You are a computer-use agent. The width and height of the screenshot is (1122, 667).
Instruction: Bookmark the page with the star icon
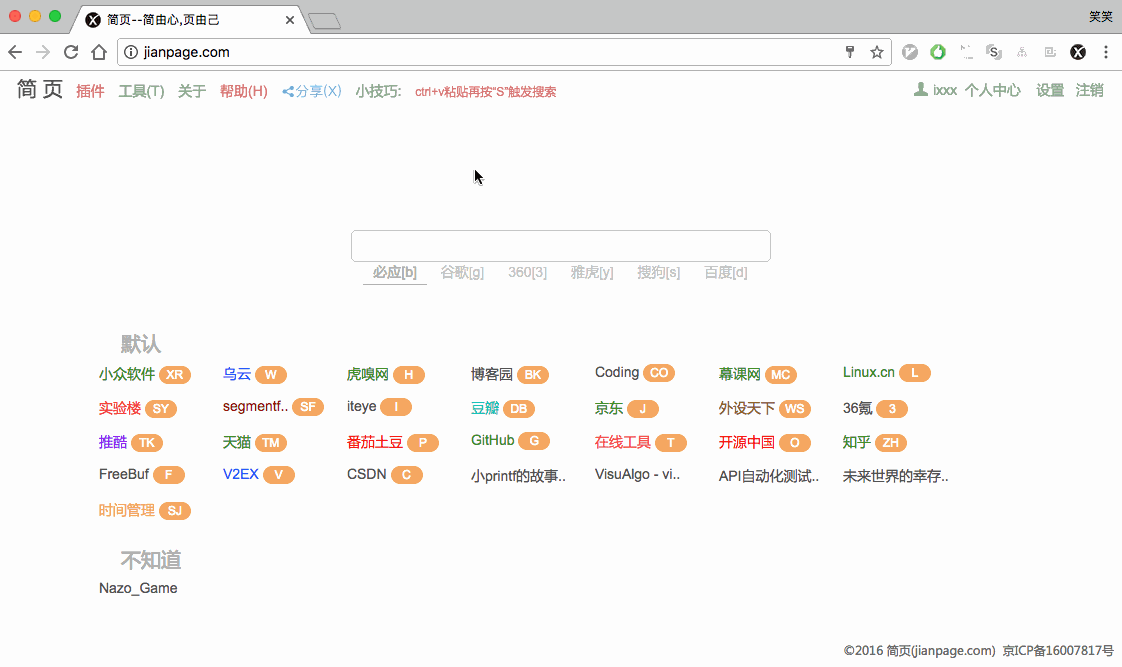pos(877,52)
